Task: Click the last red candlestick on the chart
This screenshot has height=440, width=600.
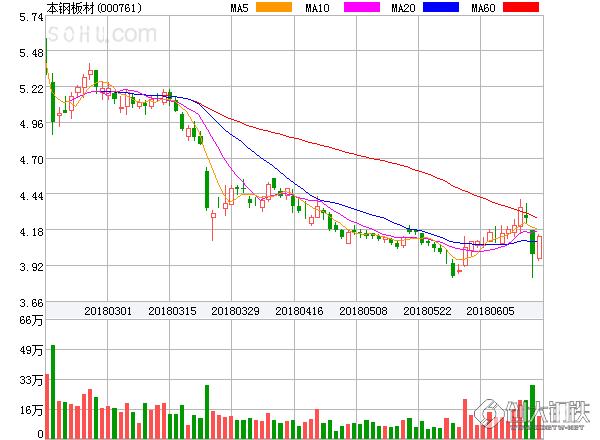Action: point(540,248)
